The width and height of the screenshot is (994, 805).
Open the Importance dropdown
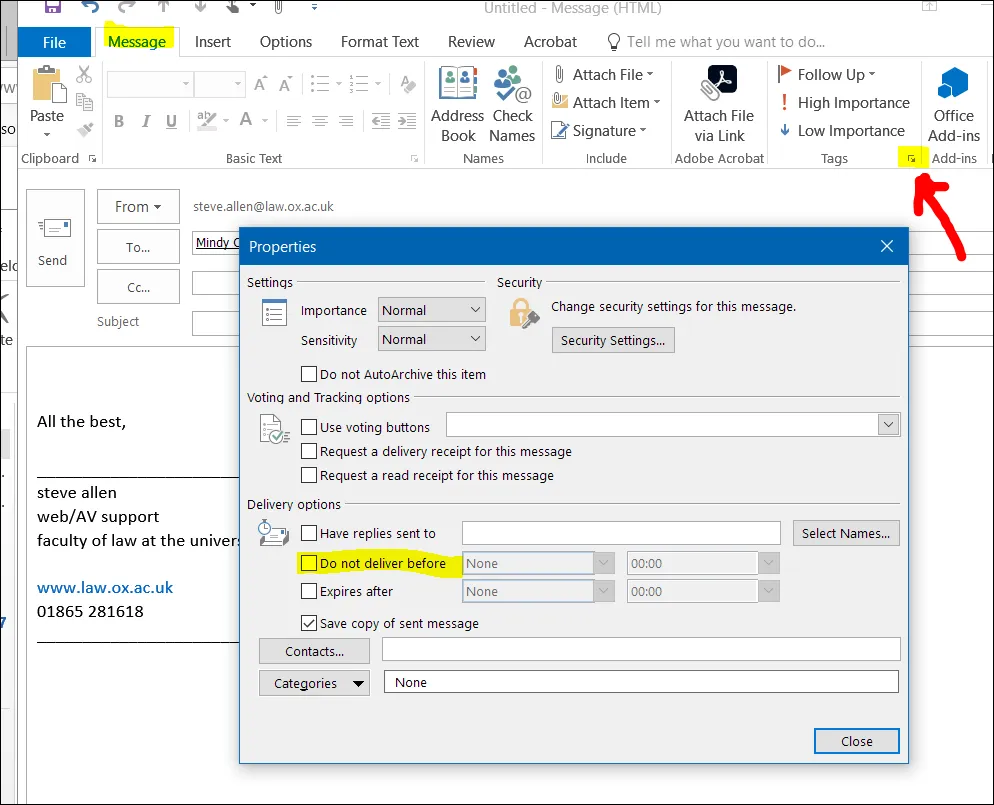coord(431,310)
